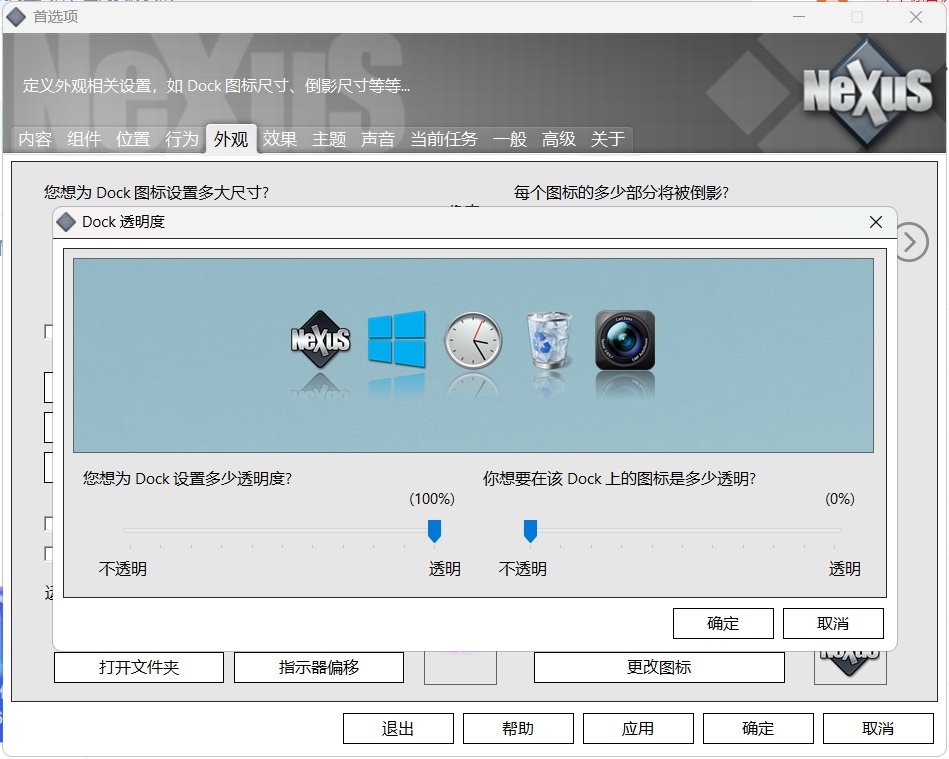
Task: Click the icon transparency slider handle
Action: tap(530, 531)
